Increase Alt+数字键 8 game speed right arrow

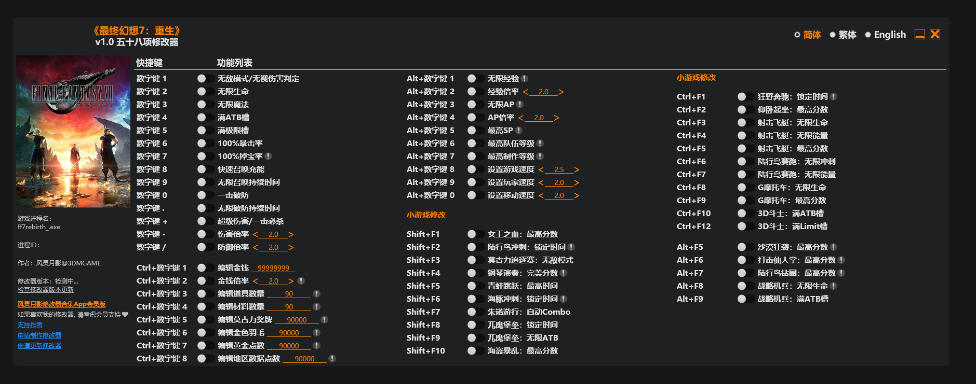click(x=577, y=170)
